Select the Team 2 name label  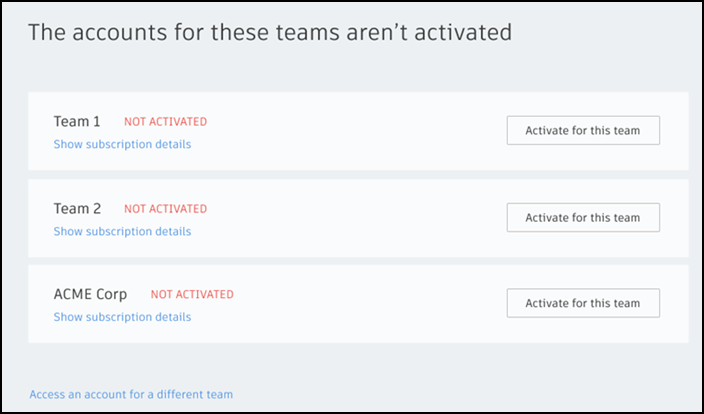[x=77, y=209]
